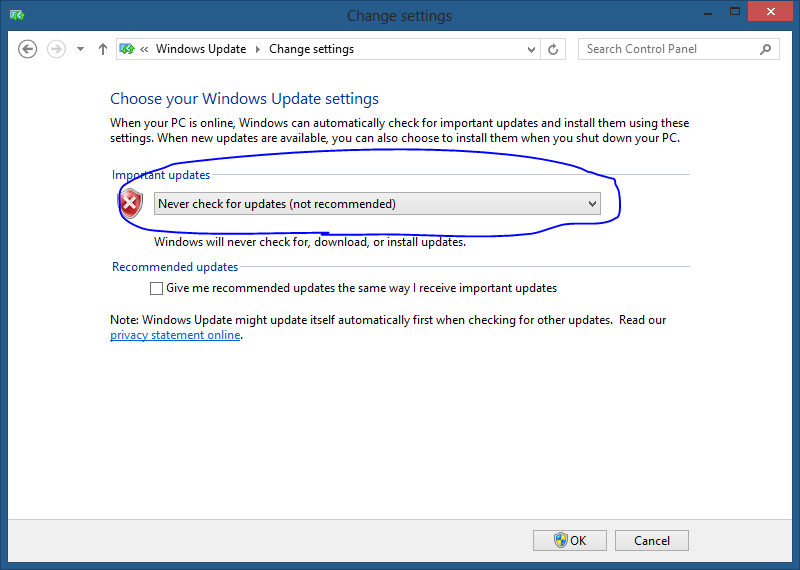Select Change settings breadcrumb
The width and height of the screenshot is (800, 570).
pyautogui.click(x=311, y=49)
